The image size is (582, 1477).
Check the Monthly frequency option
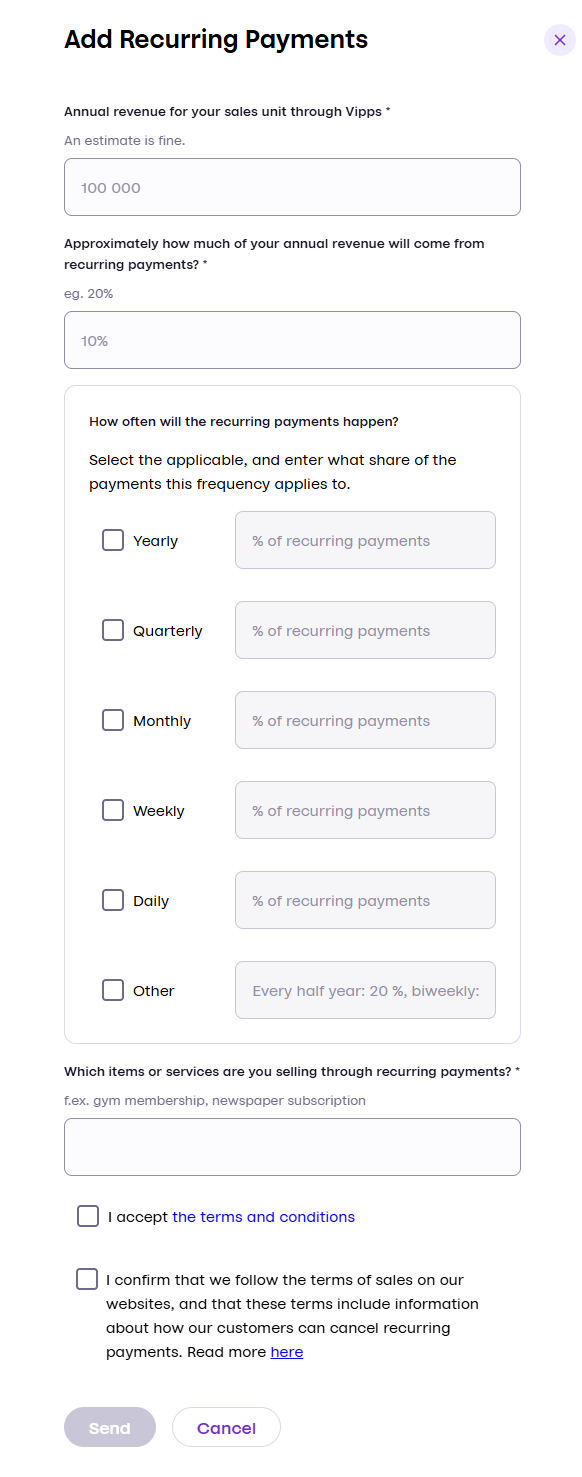[x=113, y=719]
